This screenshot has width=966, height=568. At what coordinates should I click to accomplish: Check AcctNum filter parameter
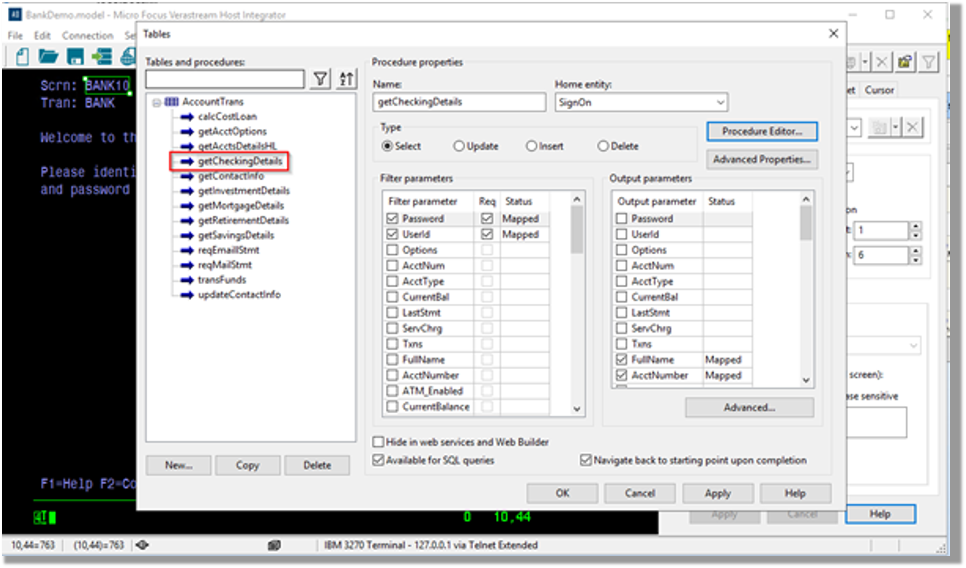tap(392, 266)
